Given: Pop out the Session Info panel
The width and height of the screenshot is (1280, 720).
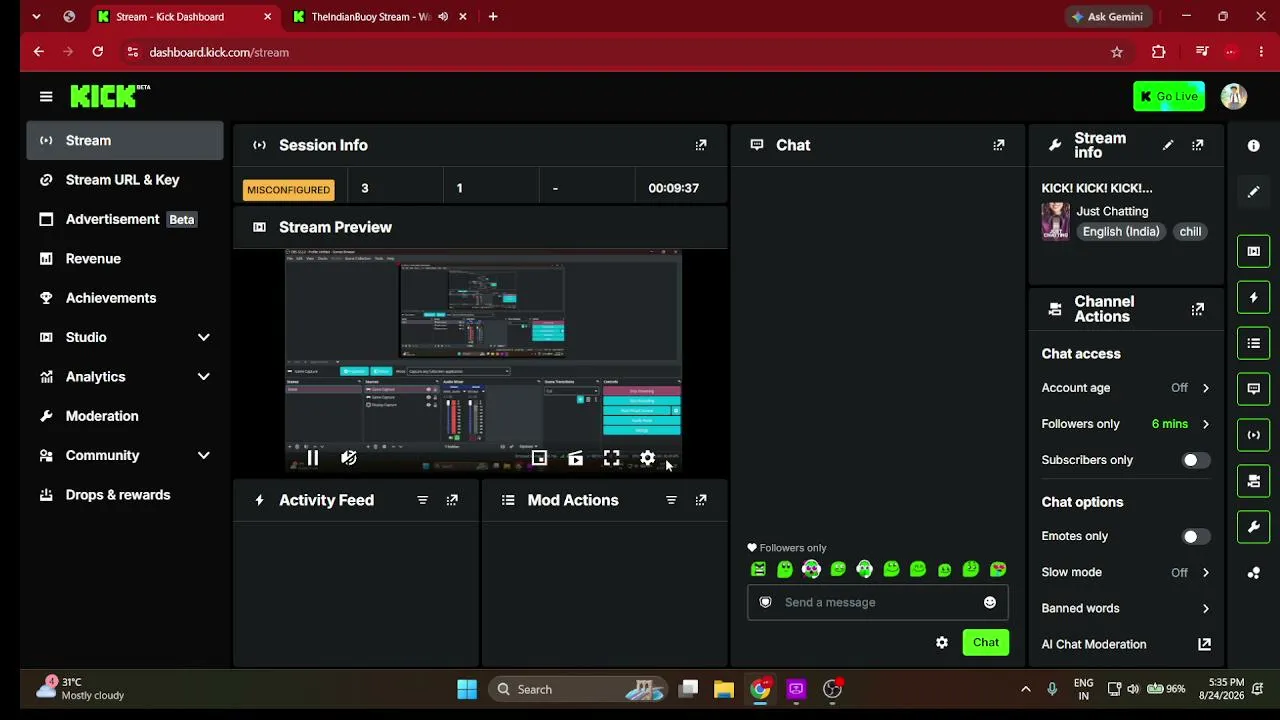Looking at the screenshot, I should (701, 145).
